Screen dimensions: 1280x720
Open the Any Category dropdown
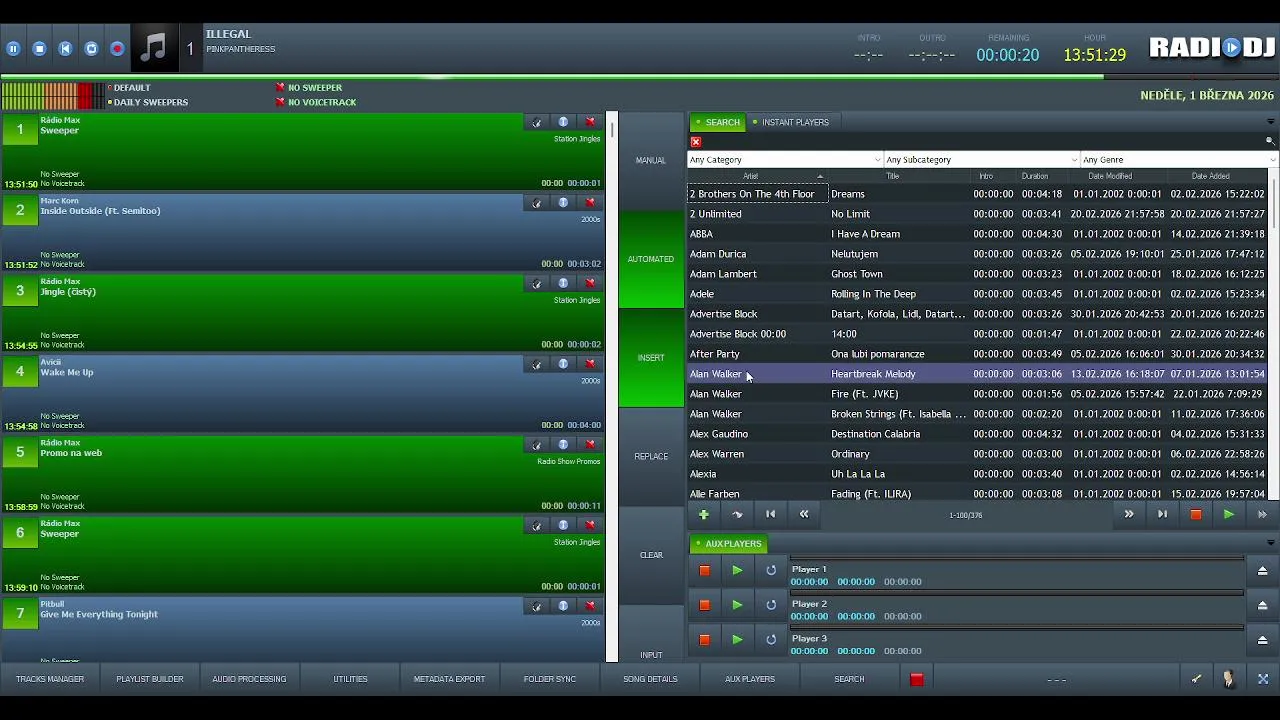coord(785,160)
